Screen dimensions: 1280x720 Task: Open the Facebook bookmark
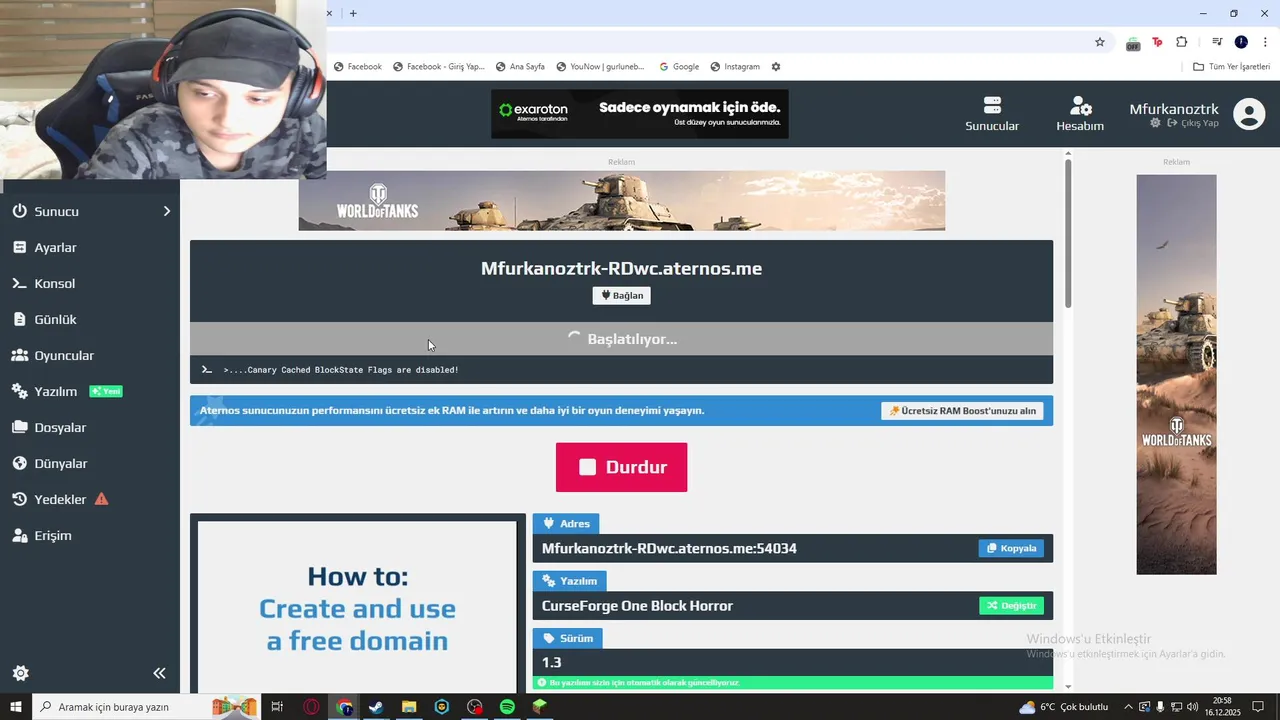click(358, 67)
